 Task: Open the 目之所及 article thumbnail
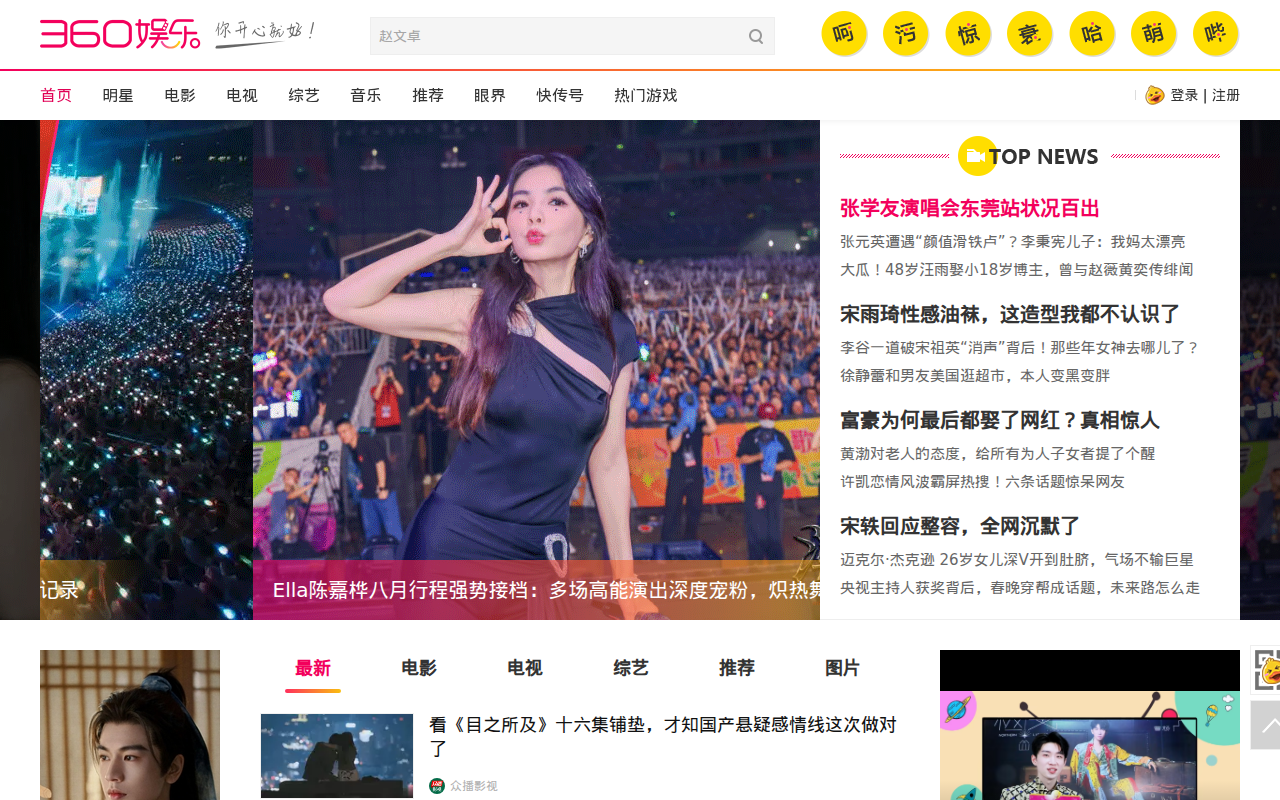[337, 755]
